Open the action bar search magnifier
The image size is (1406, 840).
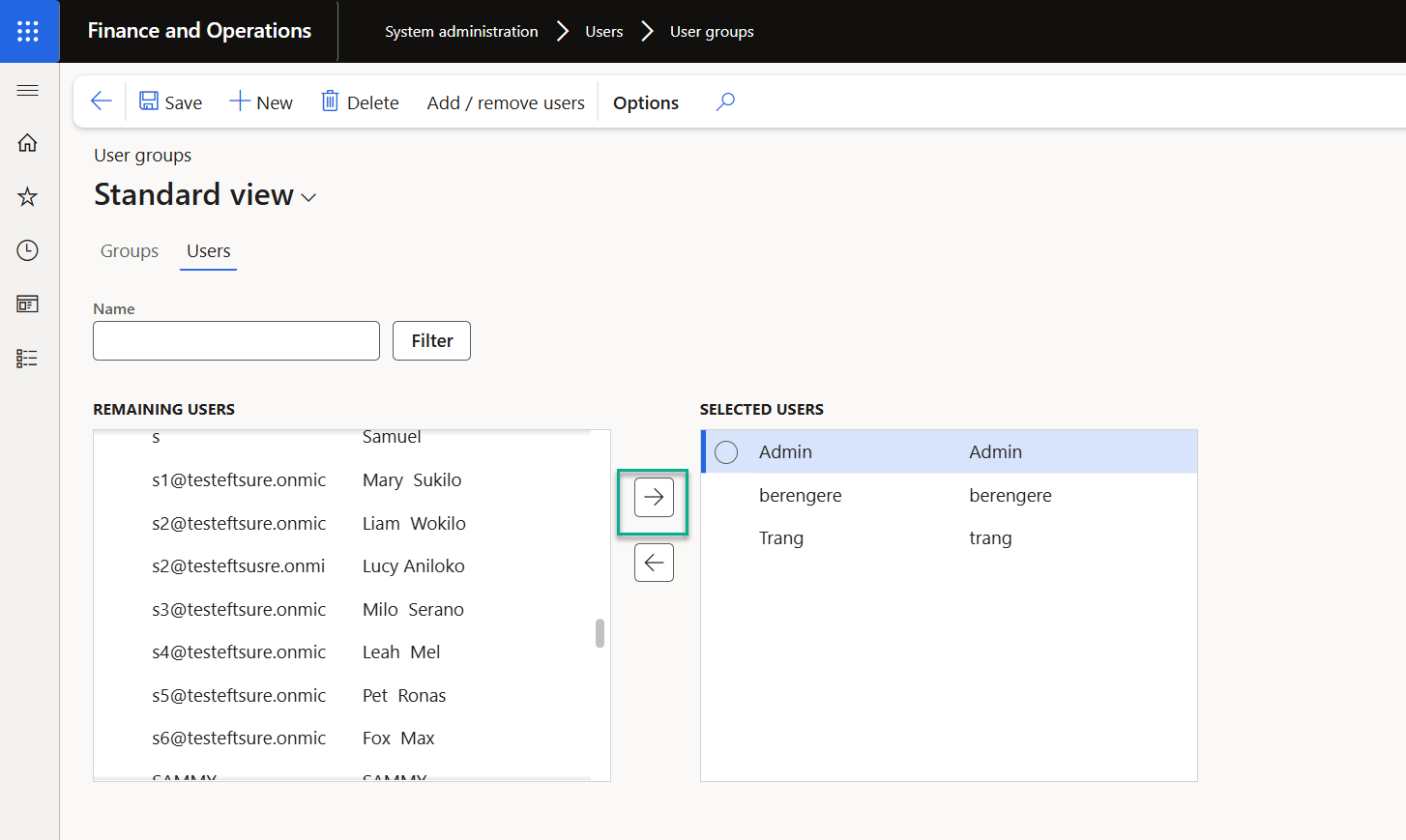725,101
